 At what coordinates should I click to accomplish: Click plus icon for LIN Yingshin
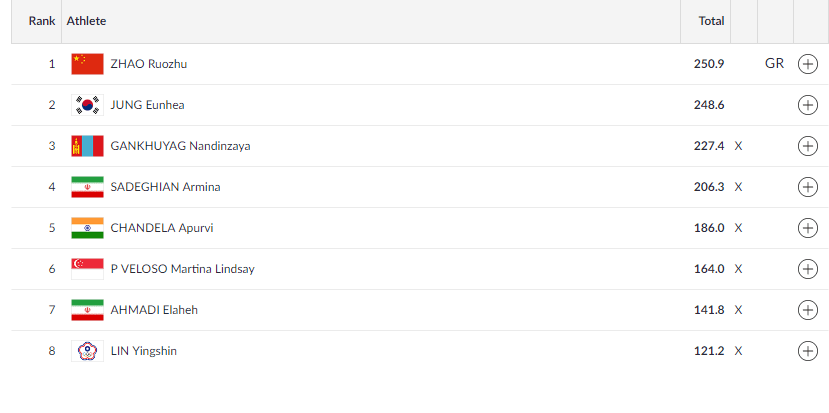click(x=807, y=351)
